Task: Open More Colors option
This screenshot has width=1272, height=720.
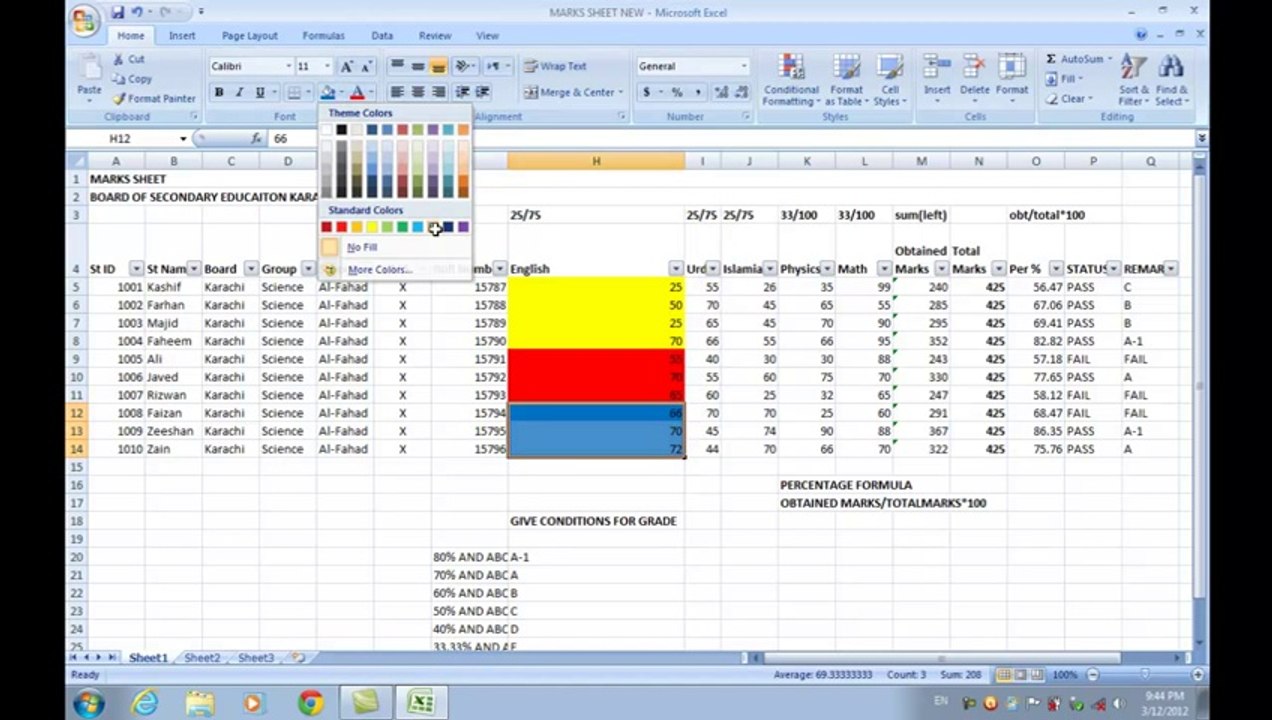Action: point(395,270)
